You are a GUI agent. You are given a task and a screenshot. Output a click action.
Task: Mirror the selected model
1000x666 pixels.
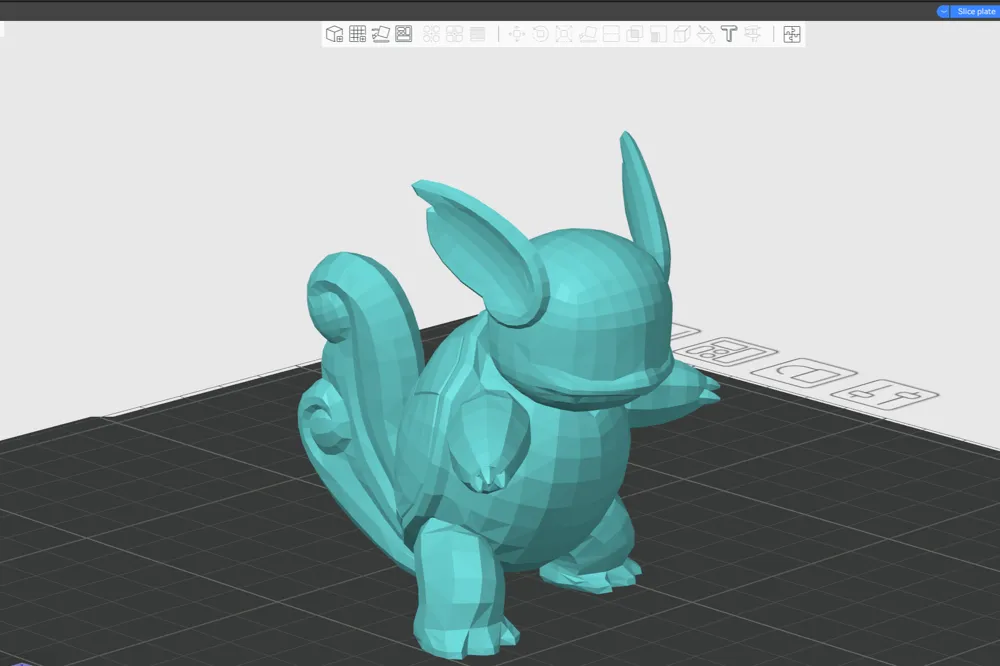pos(656,34)
